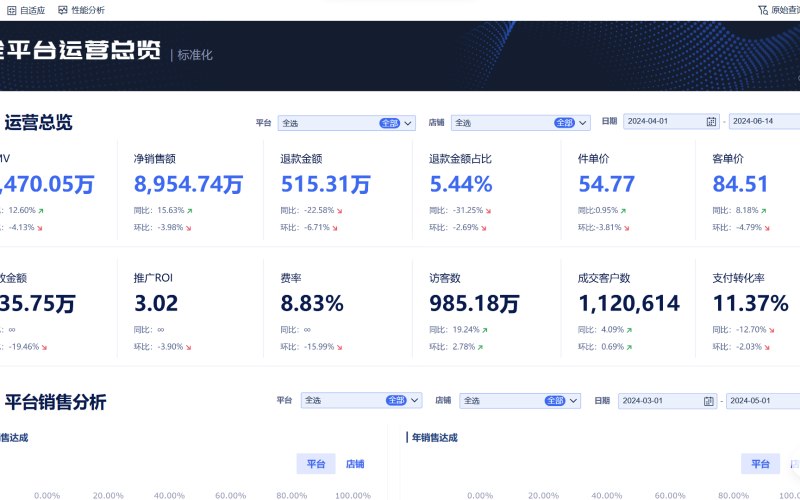The image size is (800, 500).
Task: Click the 自适应 layout icon in toolbar
Action: click(x=11, y=10)
